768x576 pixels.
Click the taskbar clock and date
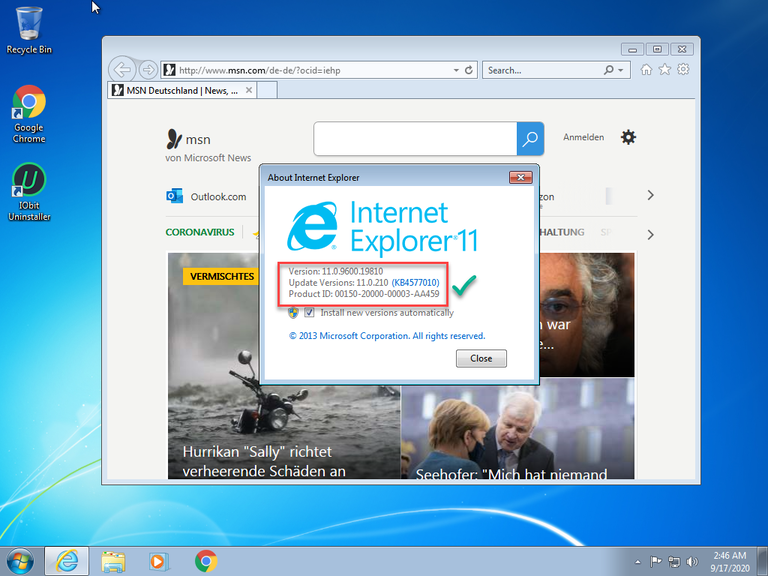point(729,562)
